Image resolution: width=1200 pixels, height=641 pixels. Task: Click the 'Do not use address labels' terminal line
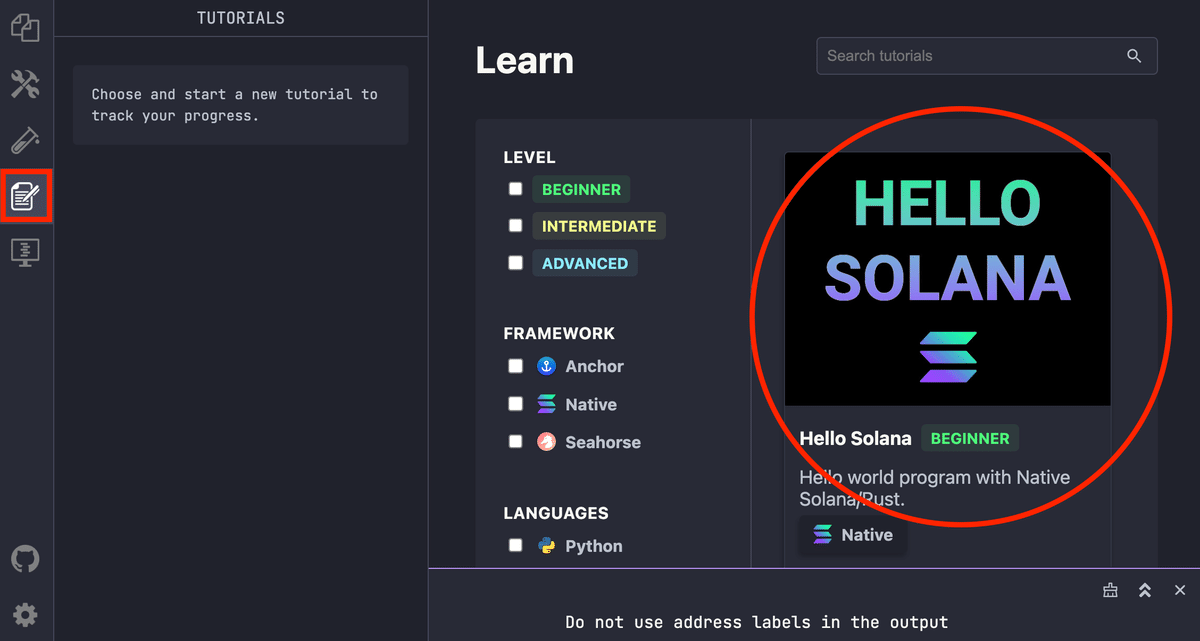click(756, 622)
